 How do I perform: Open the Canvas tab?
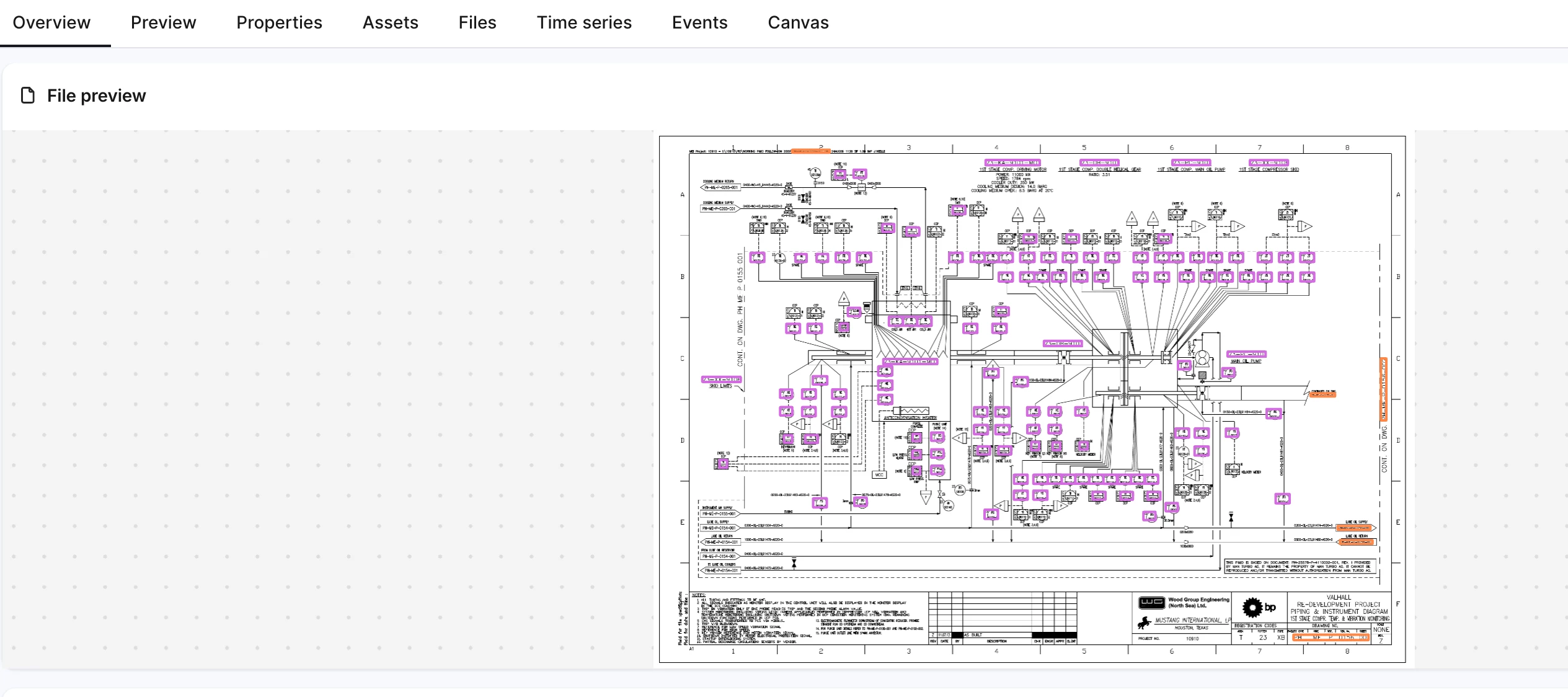pyautogui.click(x=797, y=23)
